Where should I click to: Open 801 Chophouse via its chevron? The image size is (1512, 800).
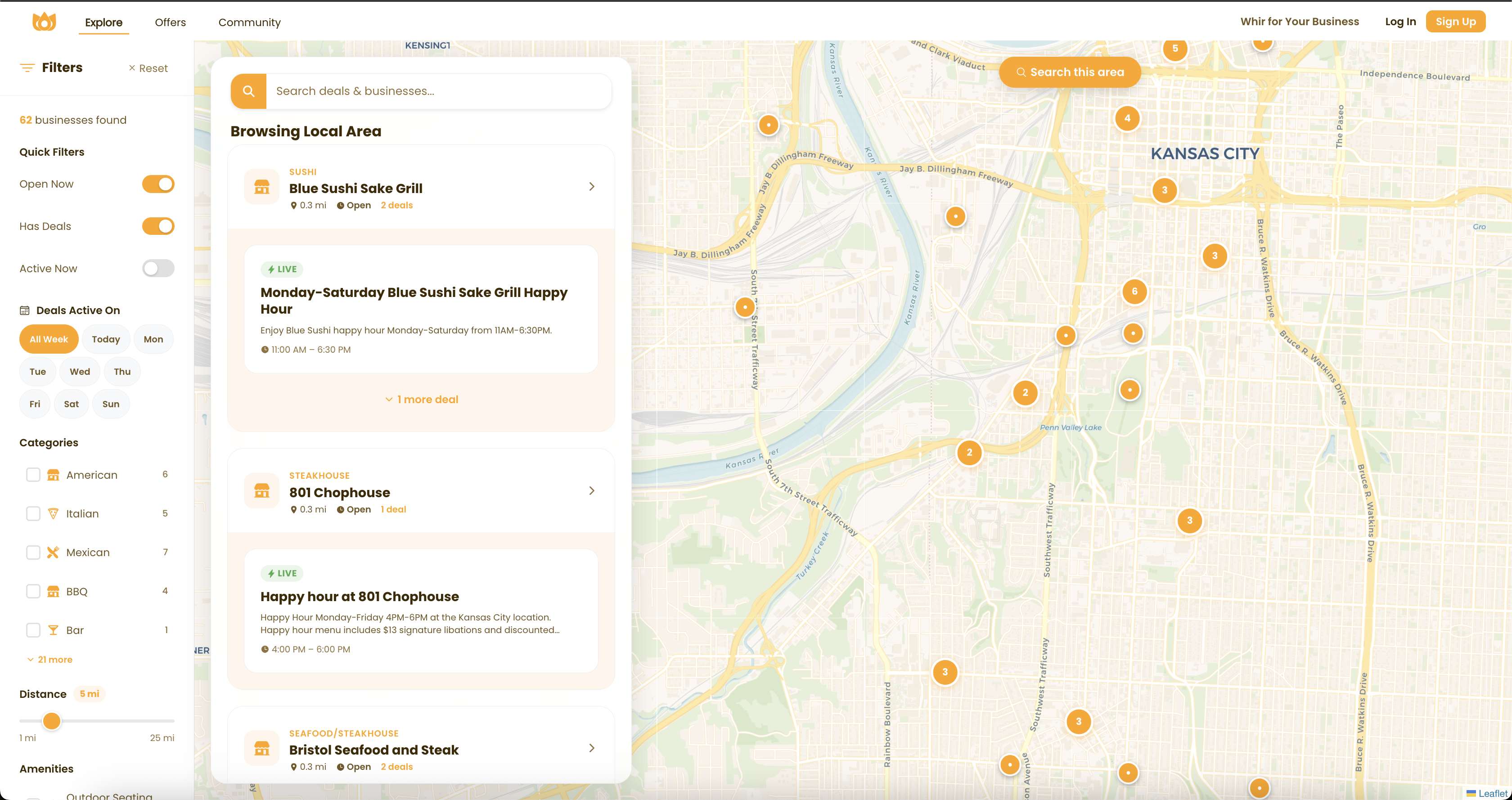click(592, 491)
